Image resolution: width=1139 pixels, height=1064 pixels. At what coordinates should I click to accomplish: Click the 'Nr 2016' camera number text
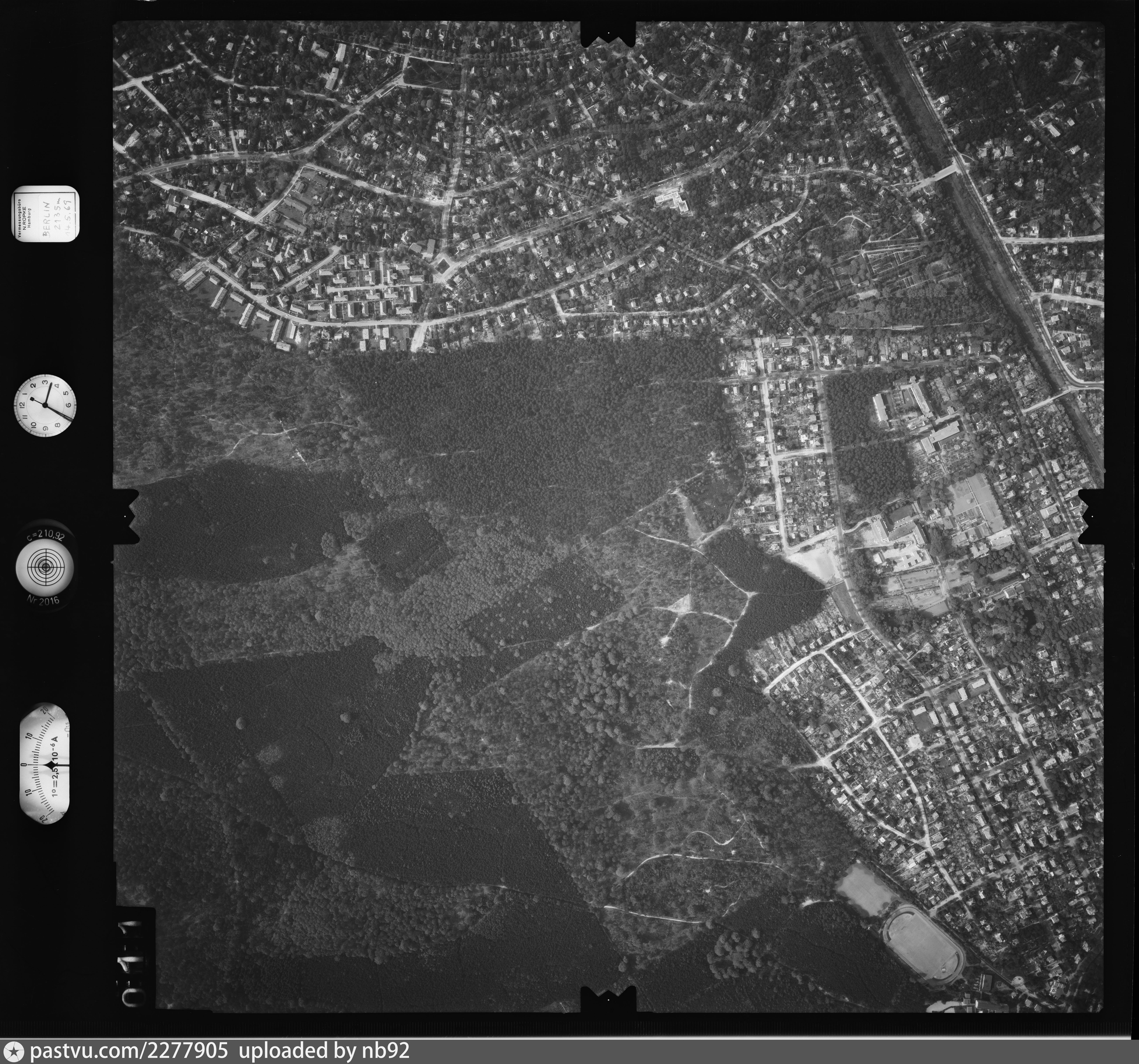[43, 600]
